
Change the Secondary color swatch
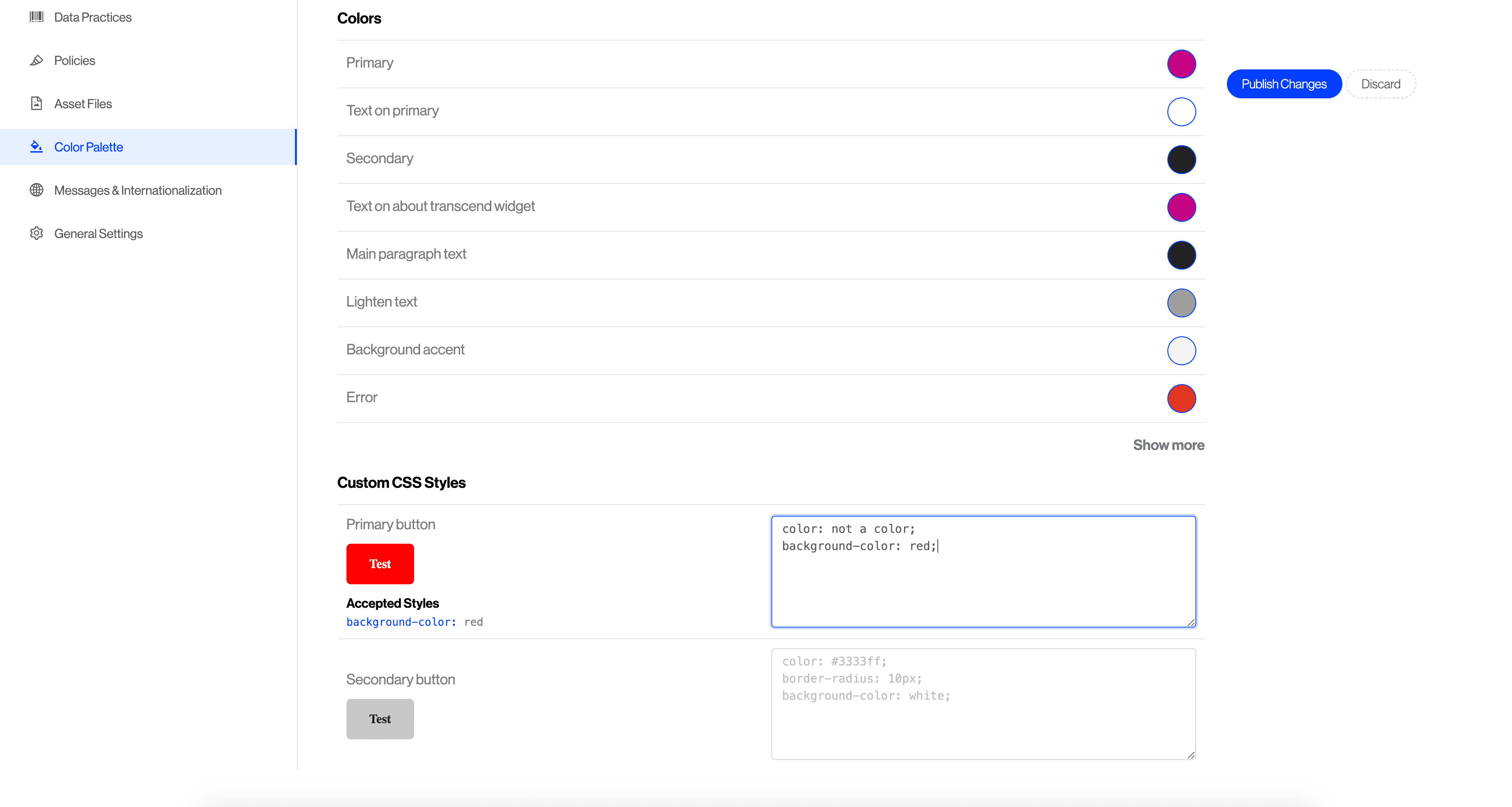point(1181,160)
